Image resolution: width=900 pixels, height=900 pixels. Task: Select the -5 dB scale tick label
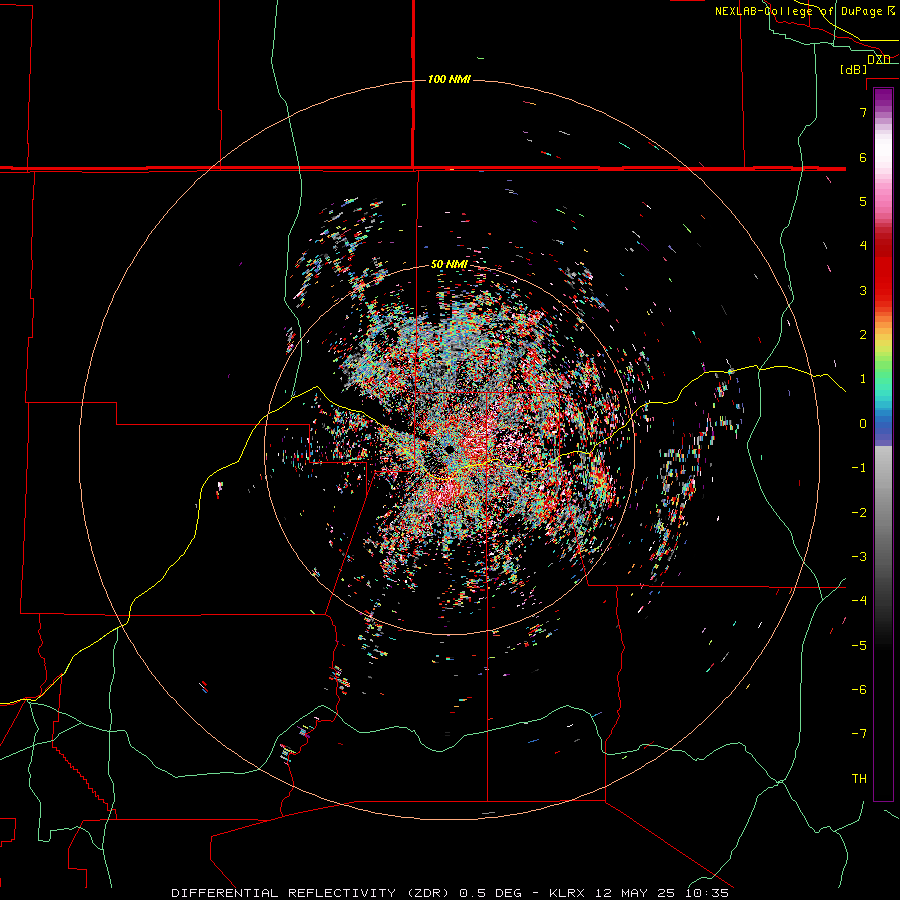coord(859,646)
